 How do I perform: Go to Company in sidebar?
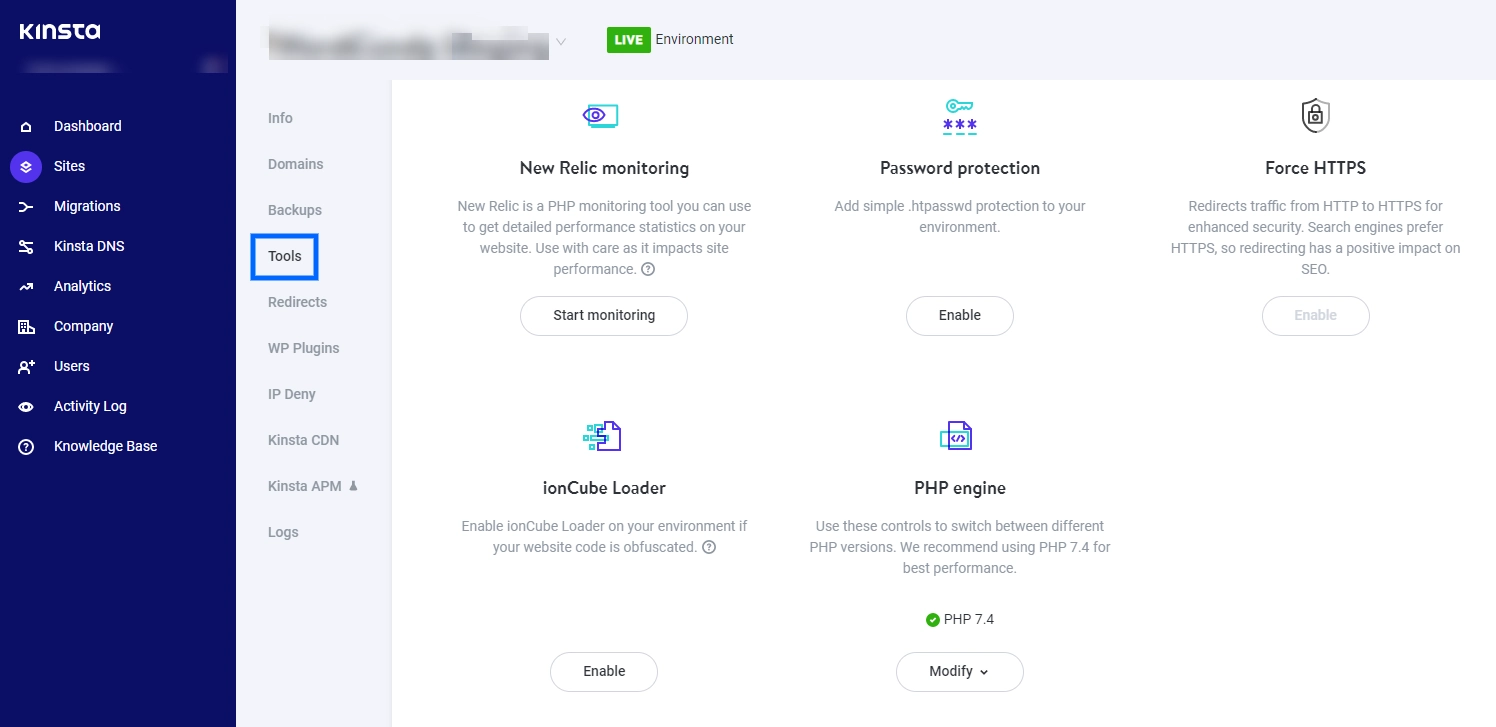83,326
